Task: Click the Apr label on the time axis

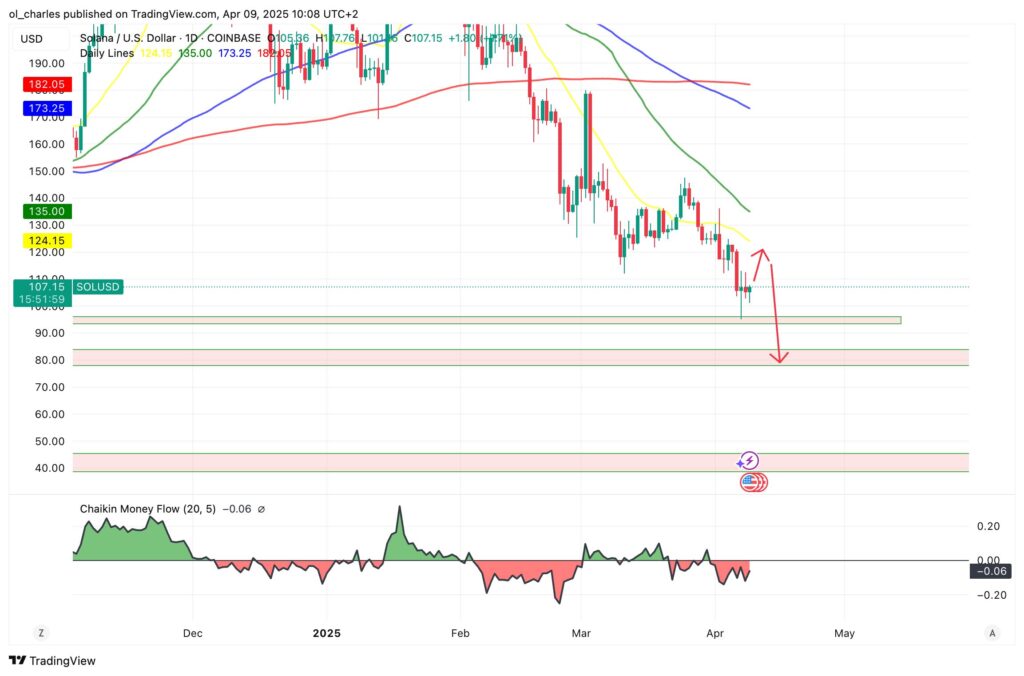Action: point(715,633)
